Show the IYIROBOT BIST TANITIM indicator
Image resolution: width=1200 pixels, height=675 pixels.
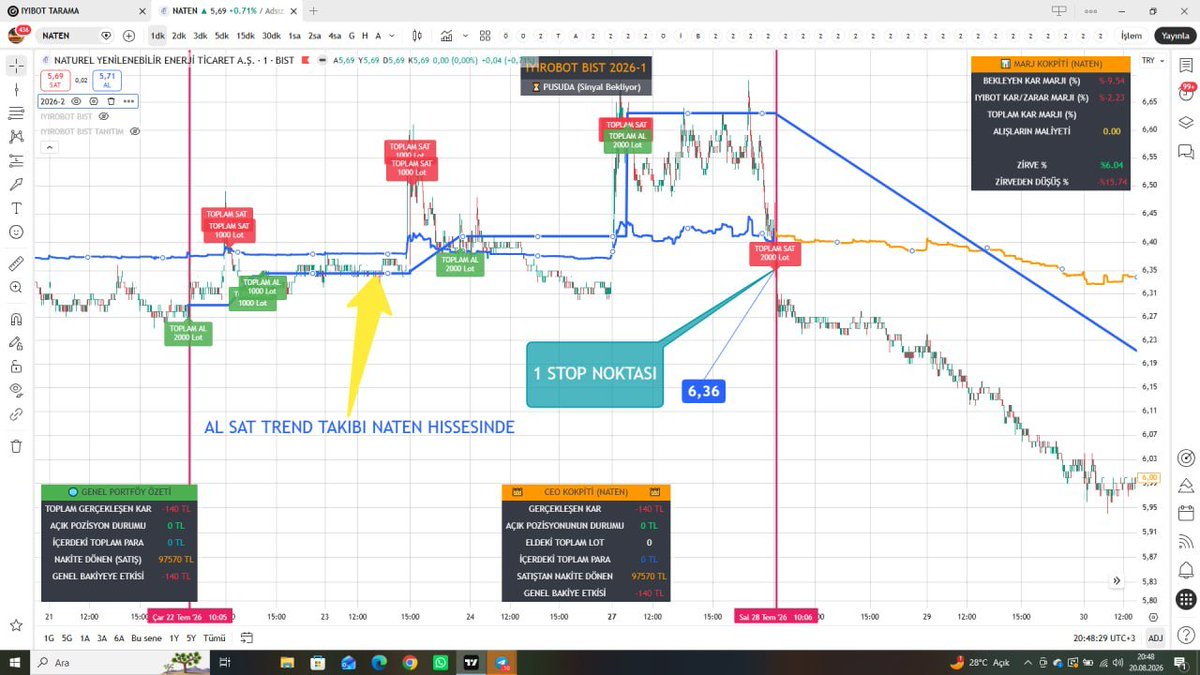point(134,131)
